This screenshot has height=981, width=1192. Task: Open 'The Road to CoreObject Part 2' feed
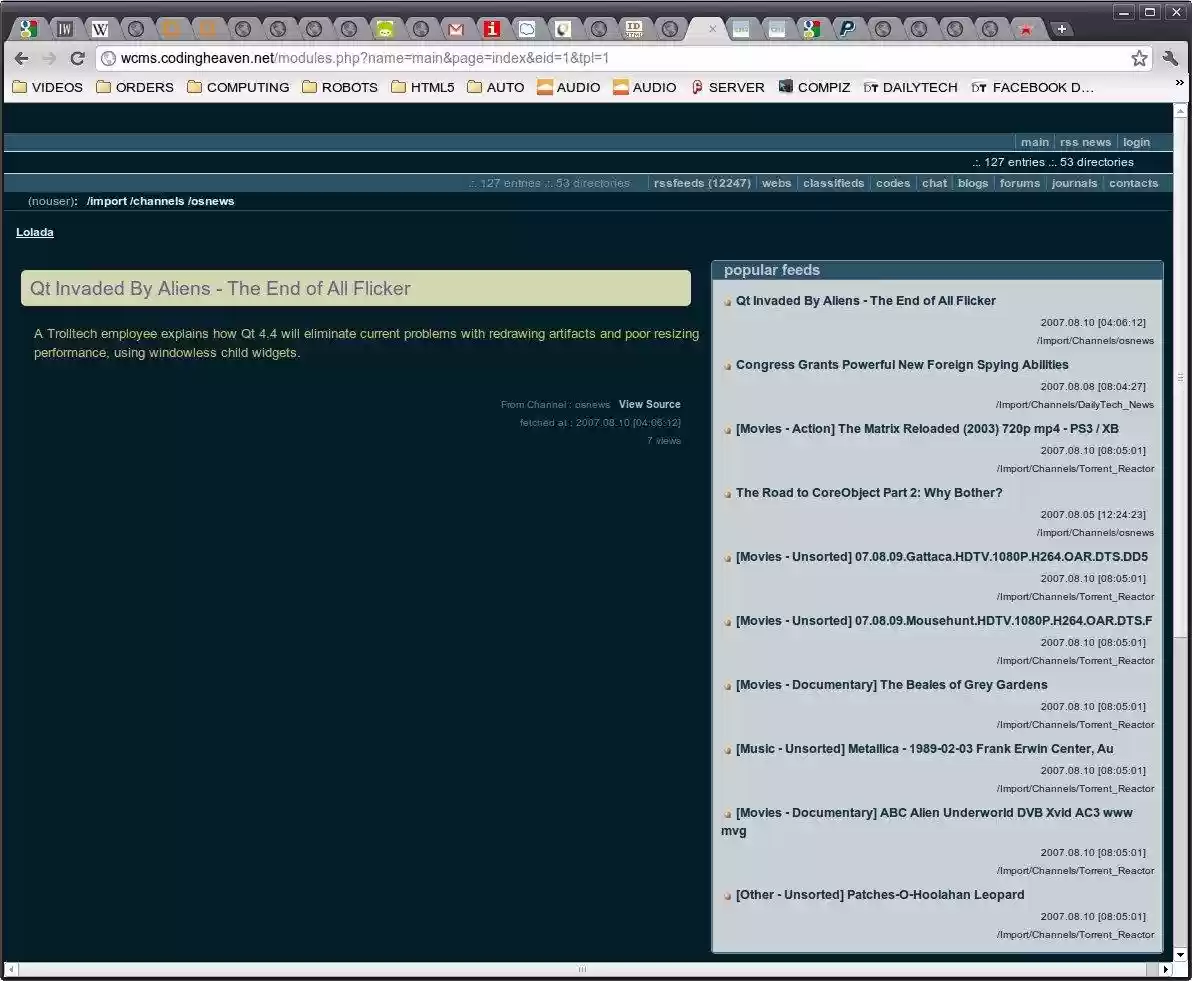coord(869,493)
